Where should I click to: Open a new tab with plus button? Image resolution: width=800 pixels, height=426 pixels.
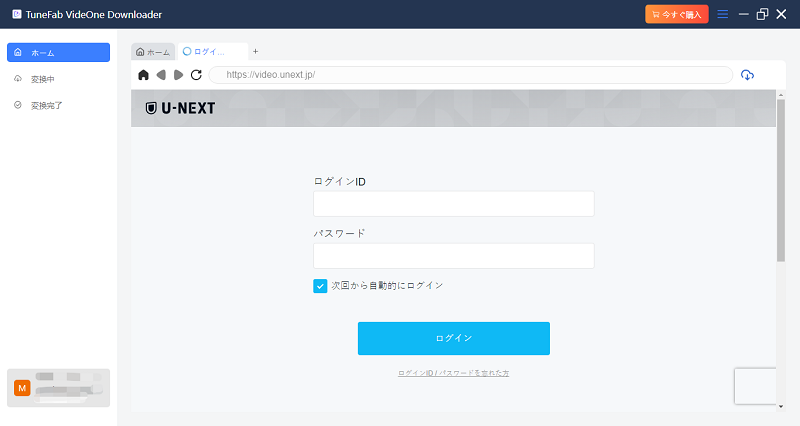(x=256, y=52)
